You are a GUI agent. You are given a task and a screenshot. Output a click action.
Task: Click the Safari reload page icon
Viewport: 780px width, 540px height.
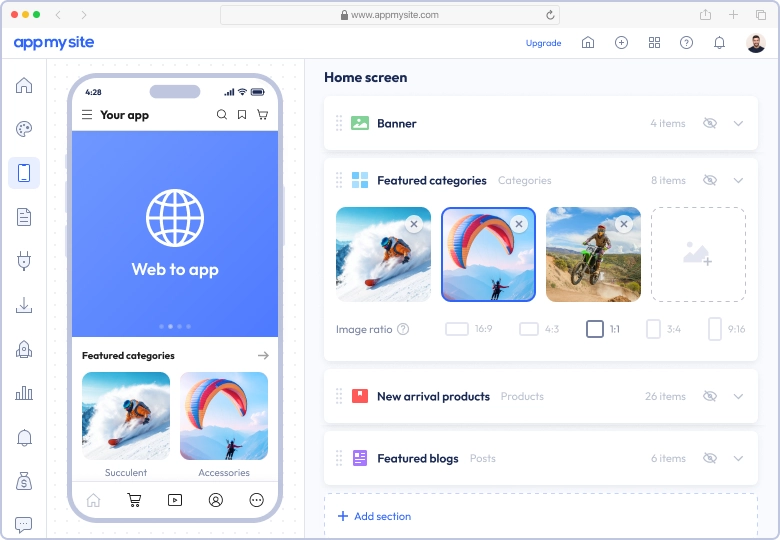[x=550, y=15]
